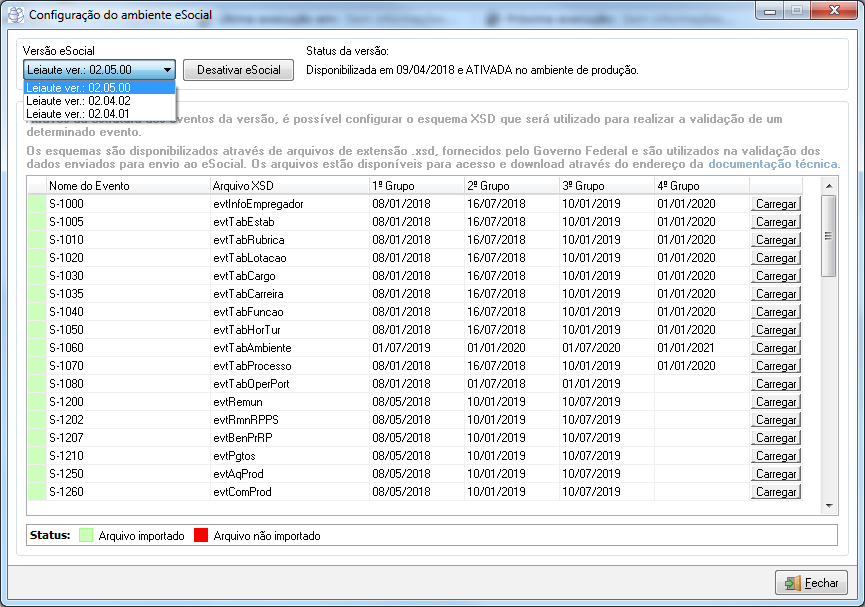Click the eSocial window title bar icon

tap(15, 15)
